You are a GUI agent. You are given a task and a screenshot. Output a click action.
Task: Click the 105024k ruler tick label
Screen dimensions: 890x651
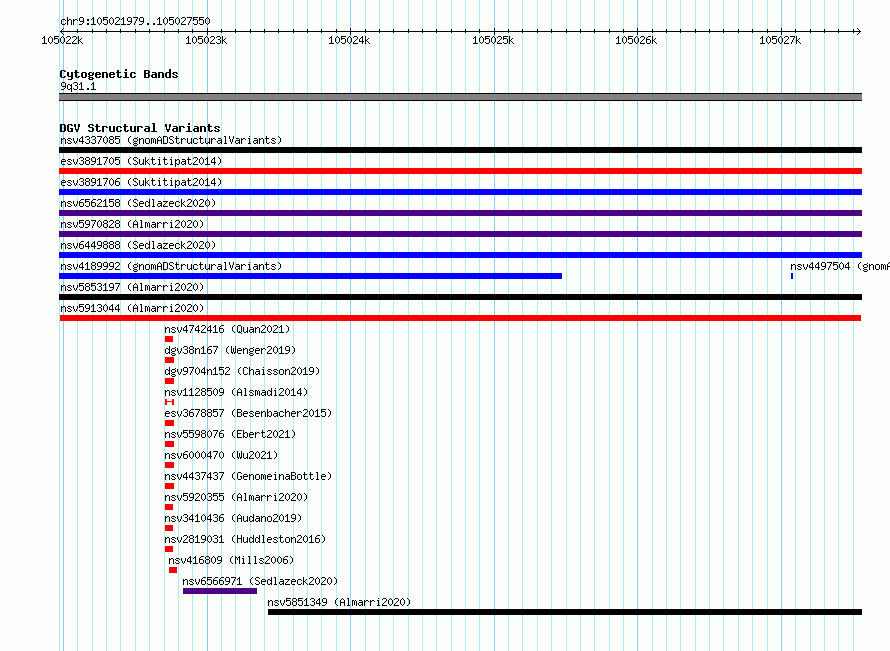click(349, 40)
